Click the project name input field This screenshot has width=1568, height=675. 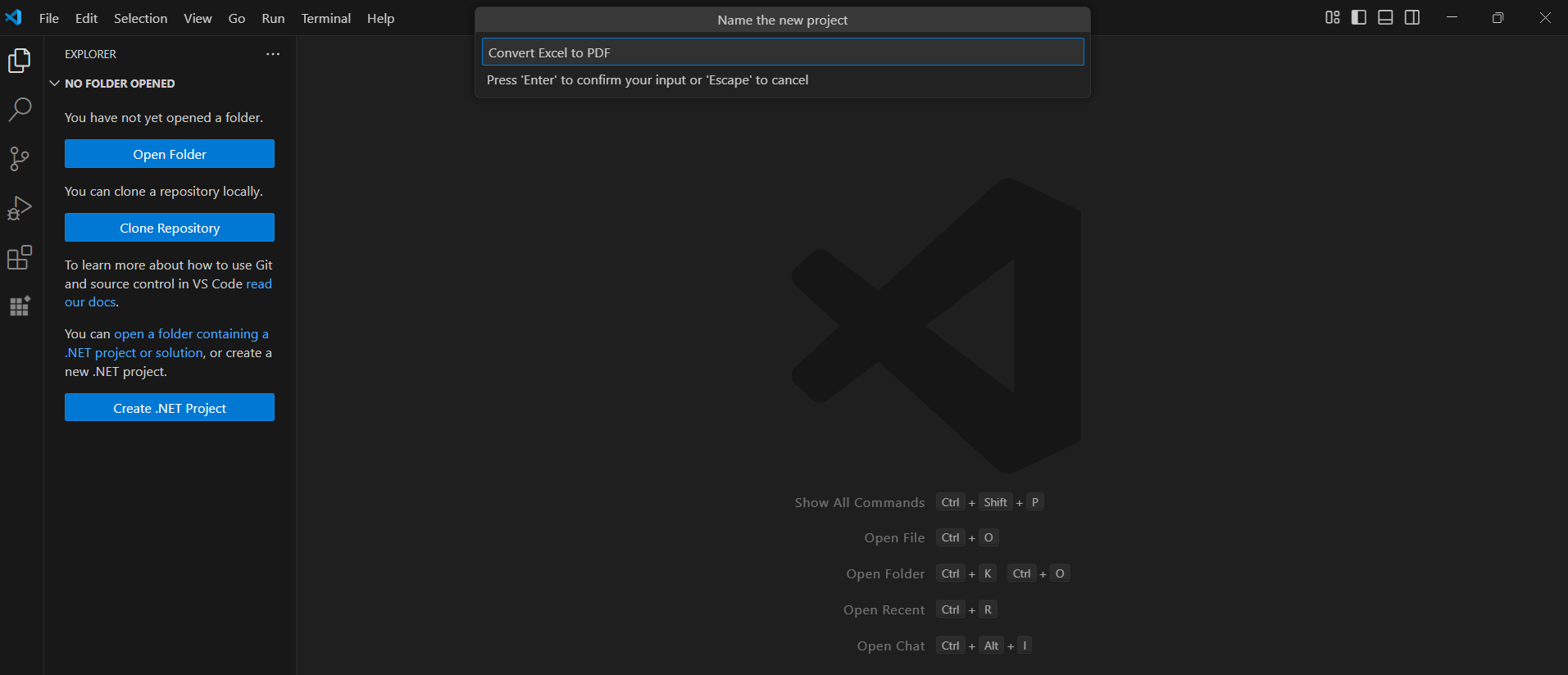click(x=782, y=52)
